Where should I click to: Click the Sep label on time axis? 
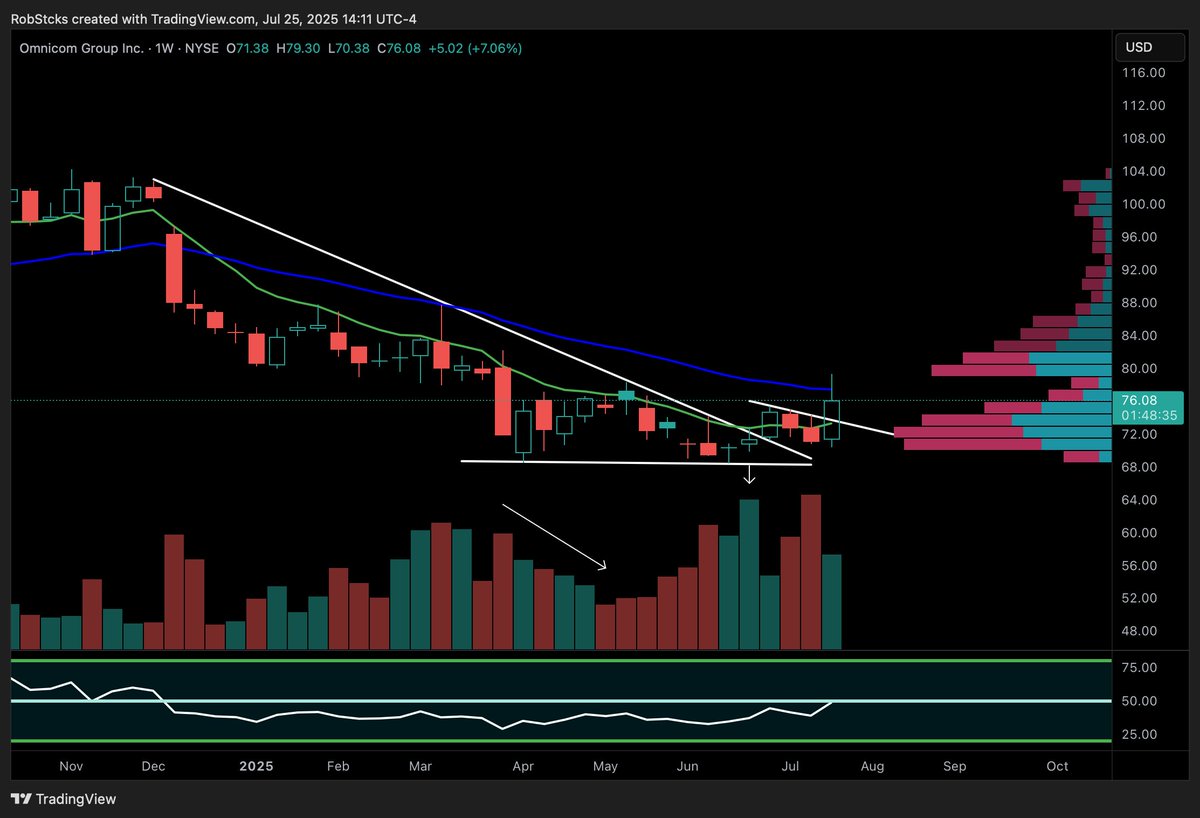(955, 767)
